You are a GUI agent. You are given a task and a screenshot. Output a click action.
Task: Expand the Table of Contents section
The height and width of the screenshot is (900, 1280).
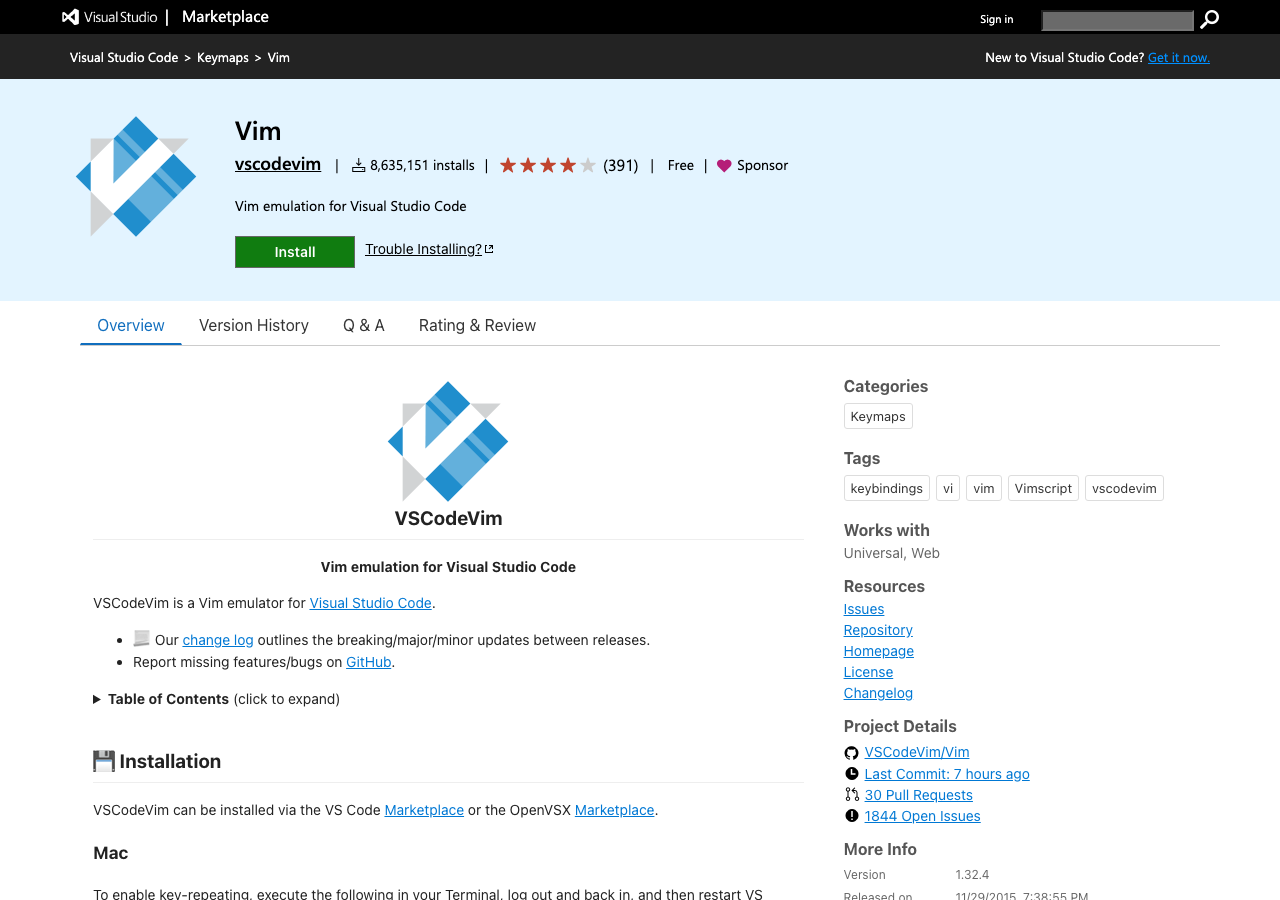168,699
